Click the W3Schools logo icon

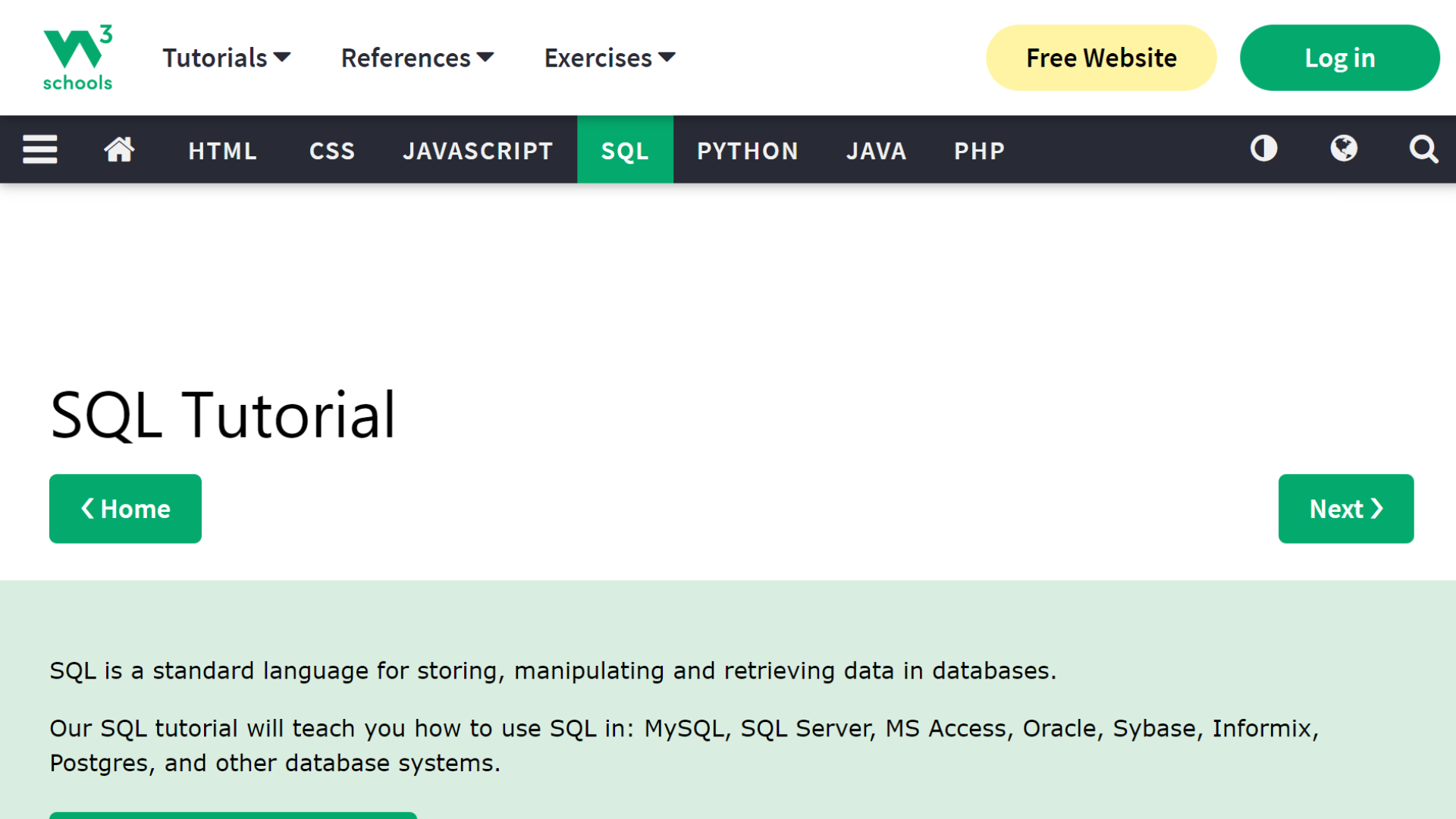point(77,57)
